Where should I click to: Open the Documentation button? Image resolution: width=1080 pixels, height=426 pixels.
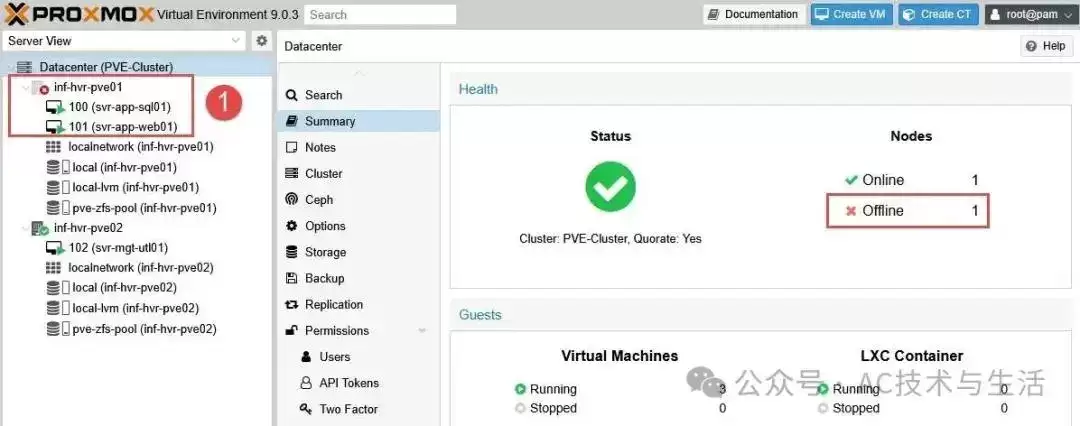[x=754, y=14]
